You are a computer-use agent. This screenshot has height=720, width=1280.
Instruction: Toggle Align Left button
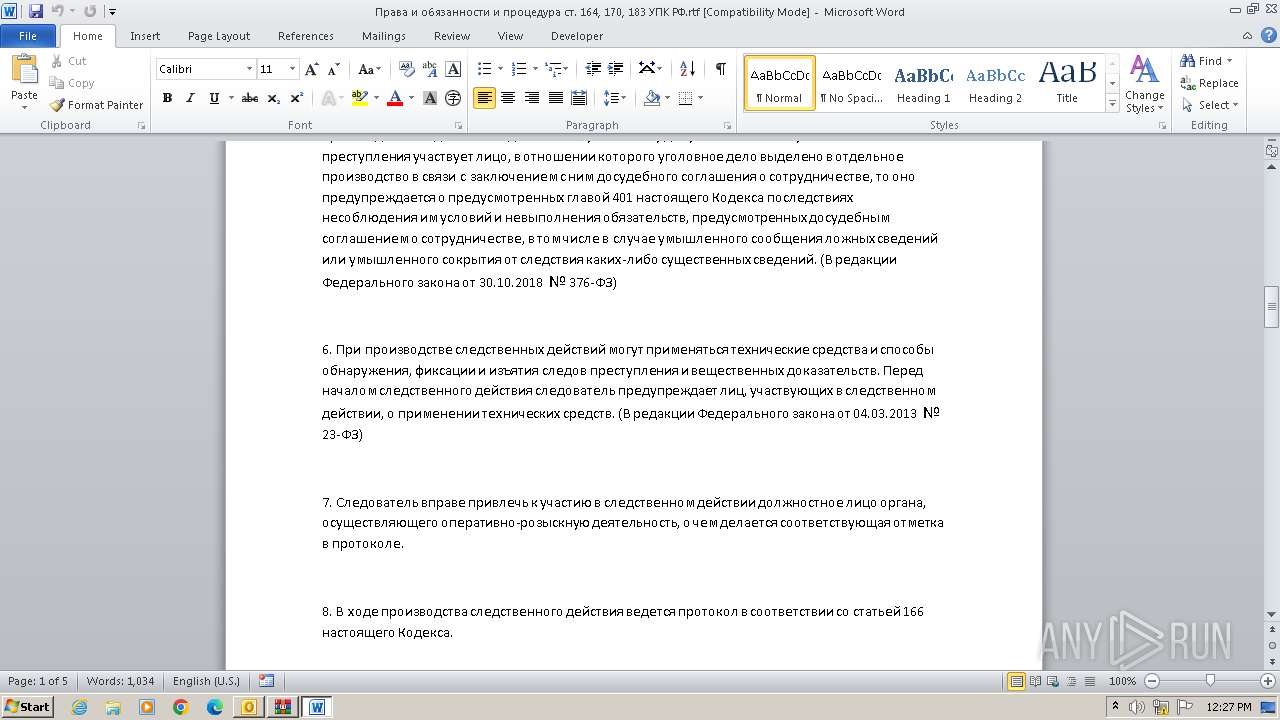tap(484, 98)
